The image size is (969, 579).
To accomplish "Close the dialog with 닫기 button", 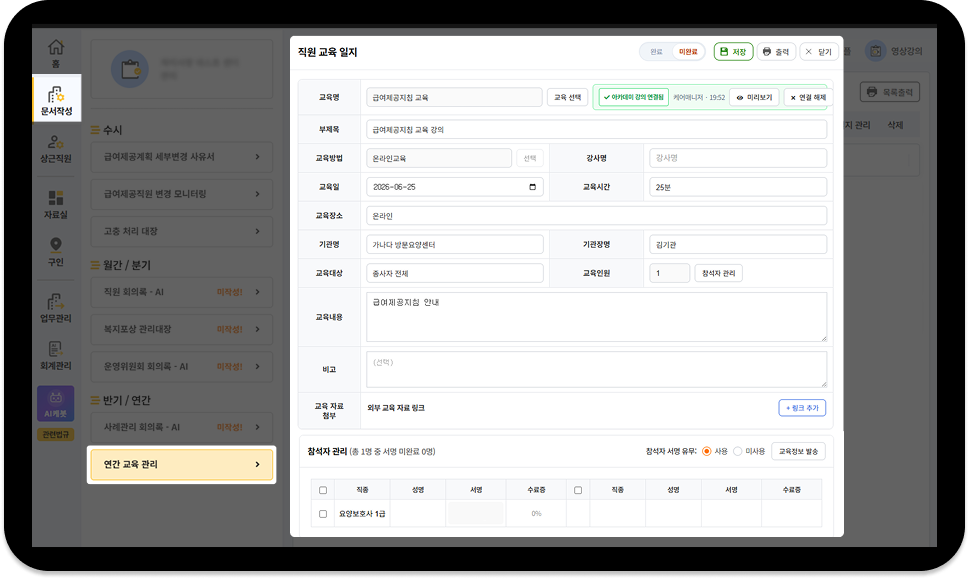I will [x=819, y=52].
